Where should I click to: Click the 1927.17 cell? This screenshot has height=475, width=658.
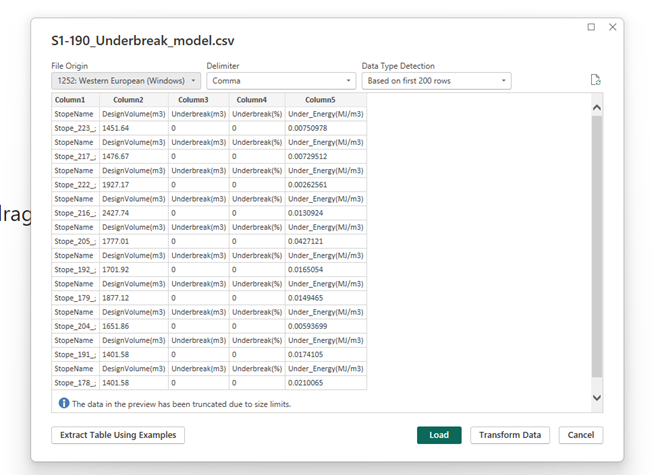click(134, 185)
